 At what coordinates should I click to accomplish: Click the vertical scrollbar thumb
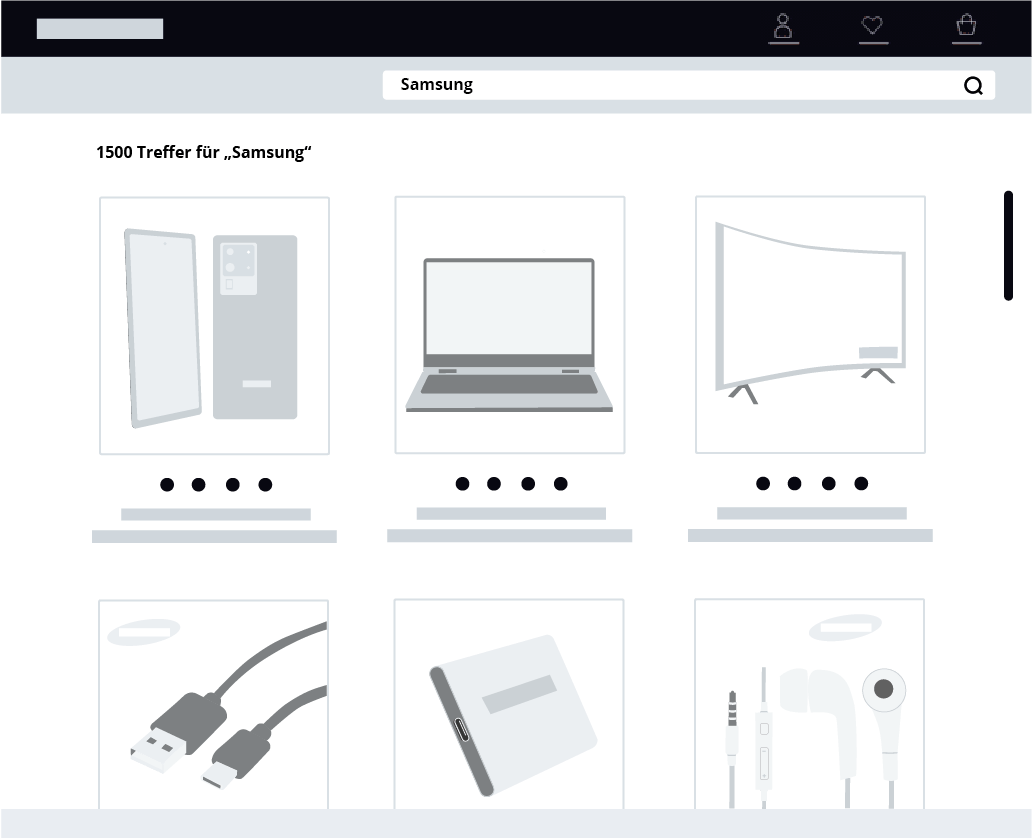tap(1008, 246)
